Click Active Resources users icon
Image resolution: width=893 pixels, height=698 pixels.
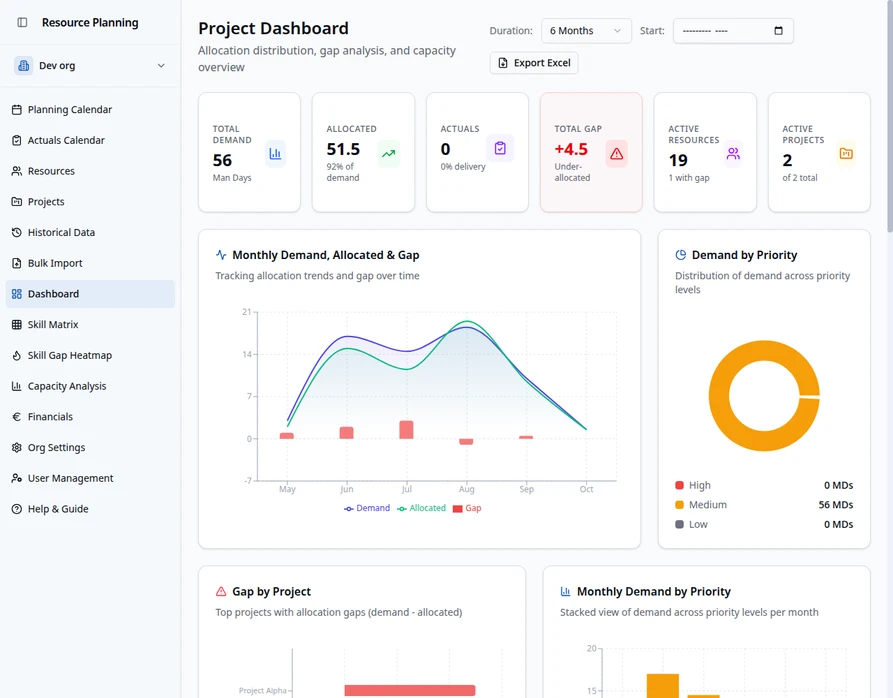click(x=733, y=153)
